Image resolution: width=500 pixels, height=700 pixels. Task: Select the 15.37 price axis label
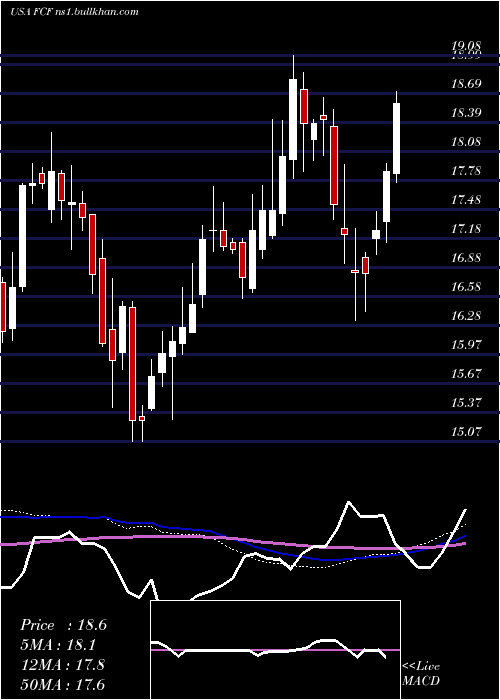point(466,403)
